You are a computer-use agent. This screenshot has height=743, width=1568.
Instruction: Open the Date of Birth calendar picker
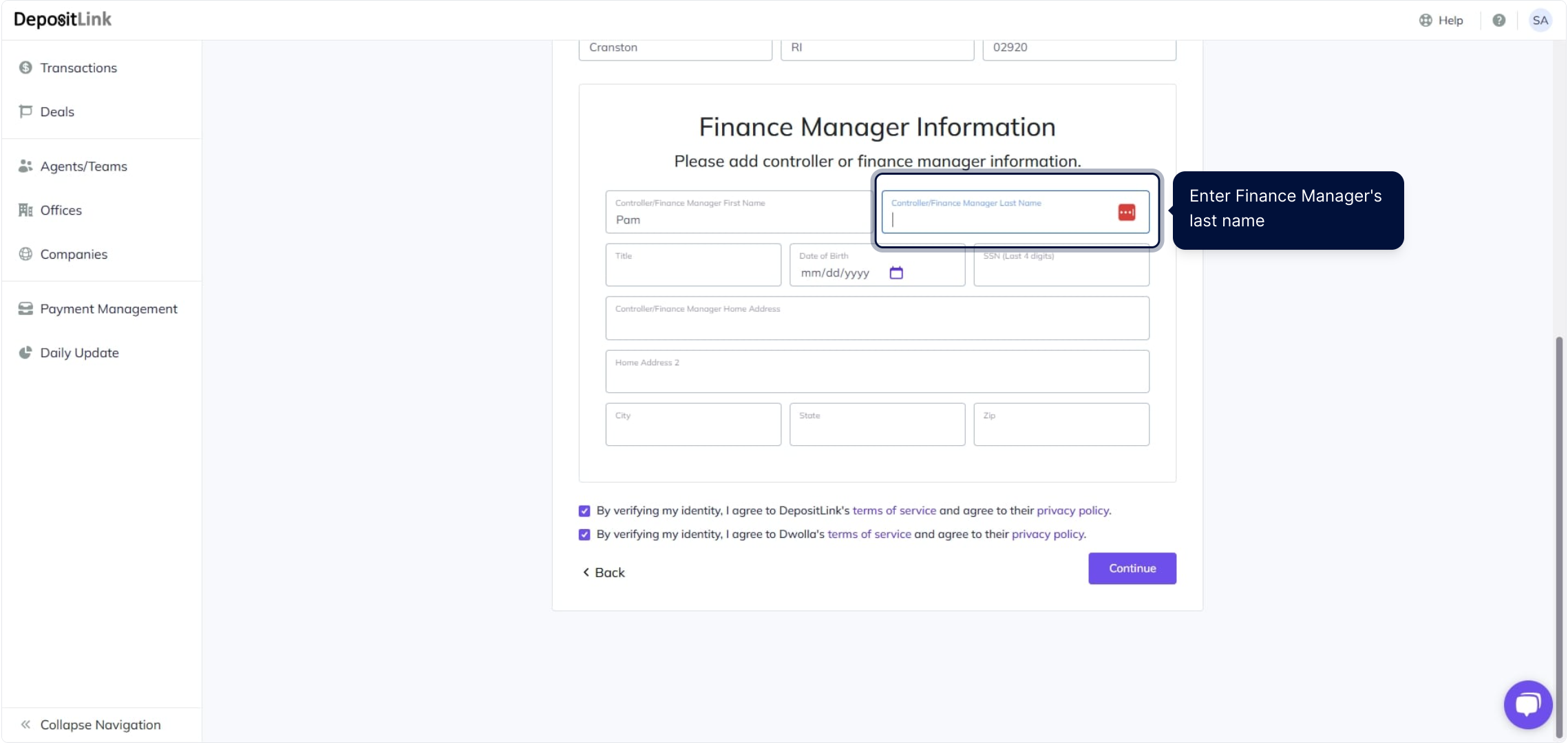(896, 273)
